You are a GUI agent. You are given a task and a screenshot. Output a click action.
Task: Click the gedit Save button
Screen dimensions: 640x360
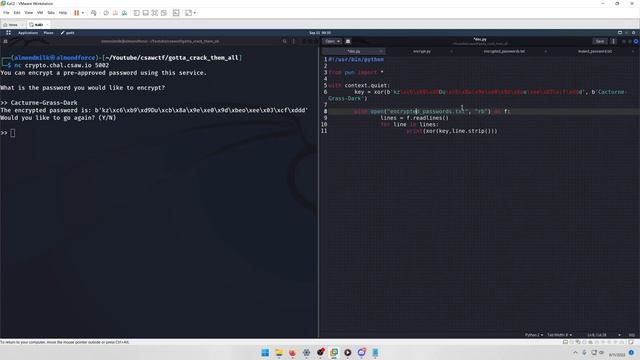600,41
